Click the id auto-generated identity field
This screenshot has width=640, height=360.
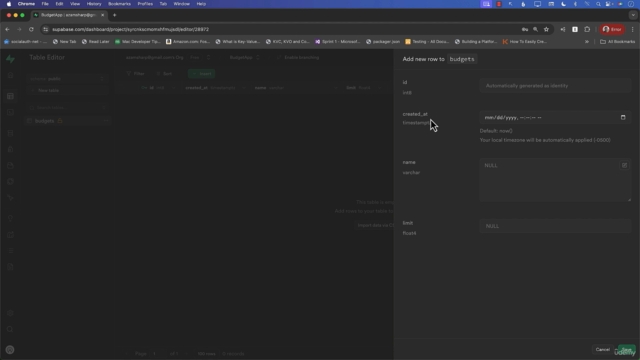click(555, 86)
